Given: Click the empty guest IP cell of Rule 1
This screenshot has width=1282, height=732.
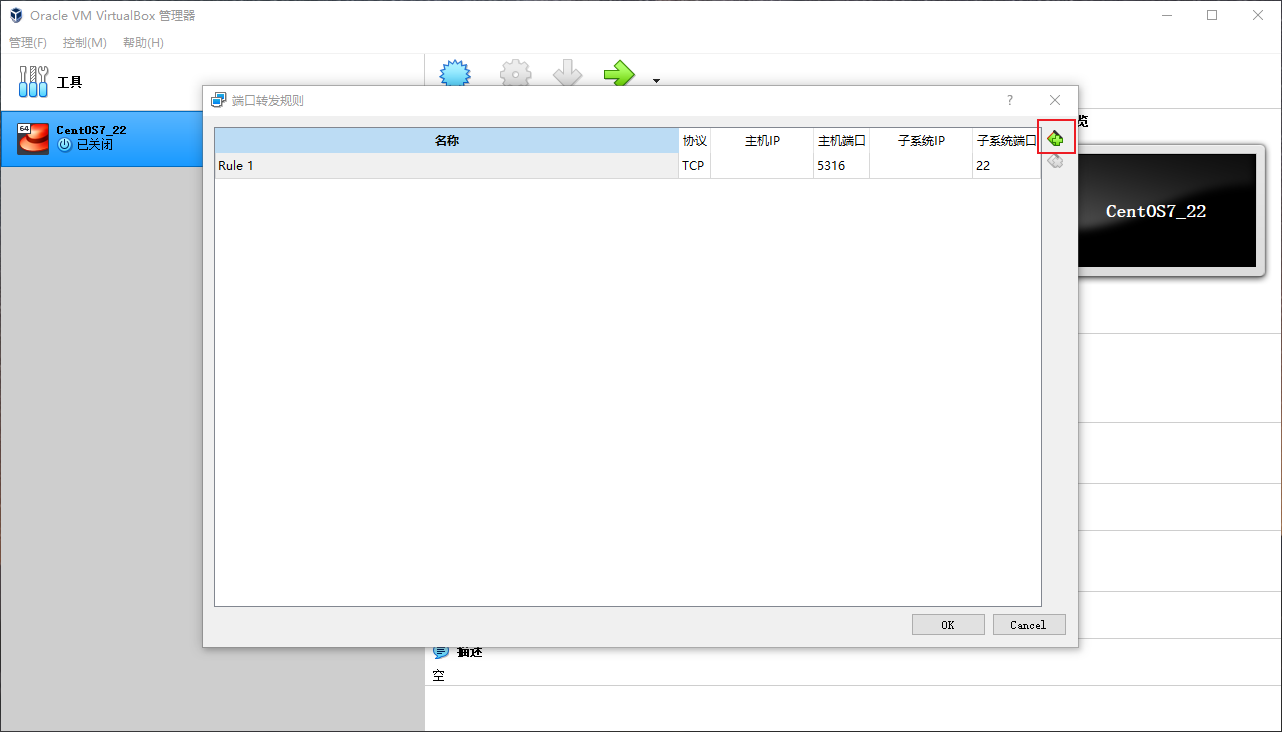Looking at the screenshot, I should coord(921,166).
